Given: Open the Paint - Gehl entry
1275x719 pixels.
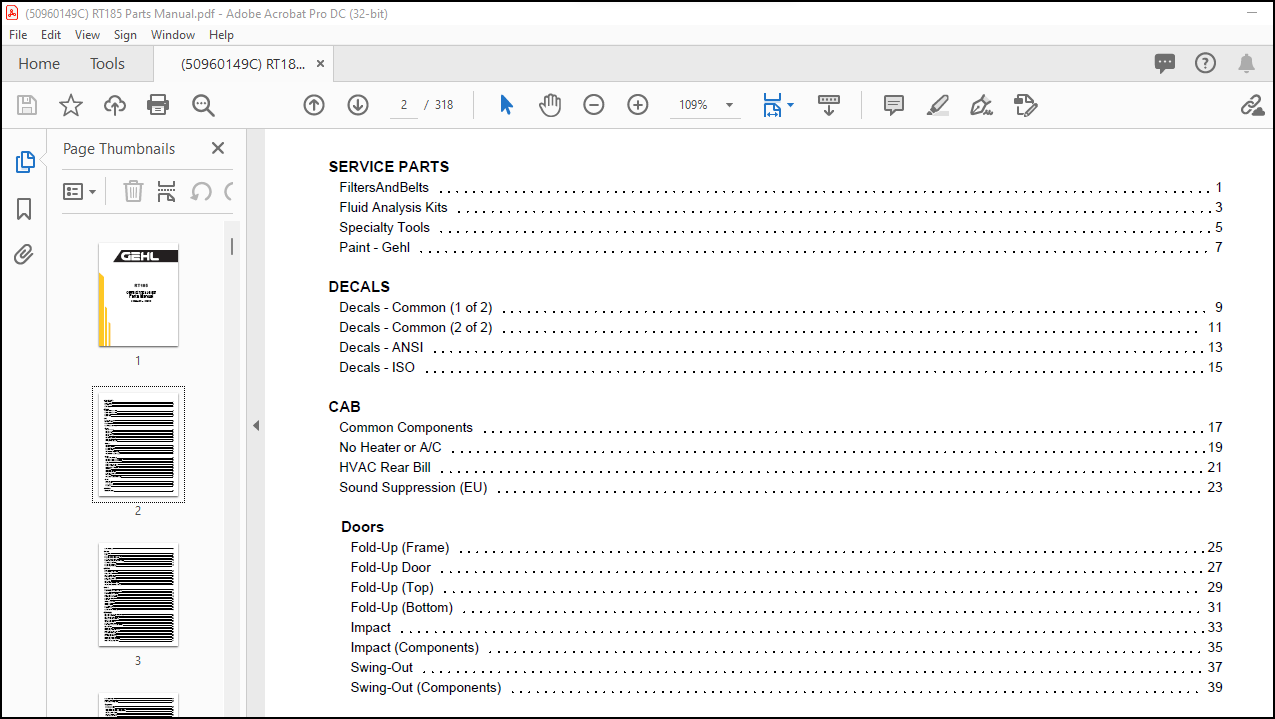Looking at the screenshot, I should [x=374, y=248].
